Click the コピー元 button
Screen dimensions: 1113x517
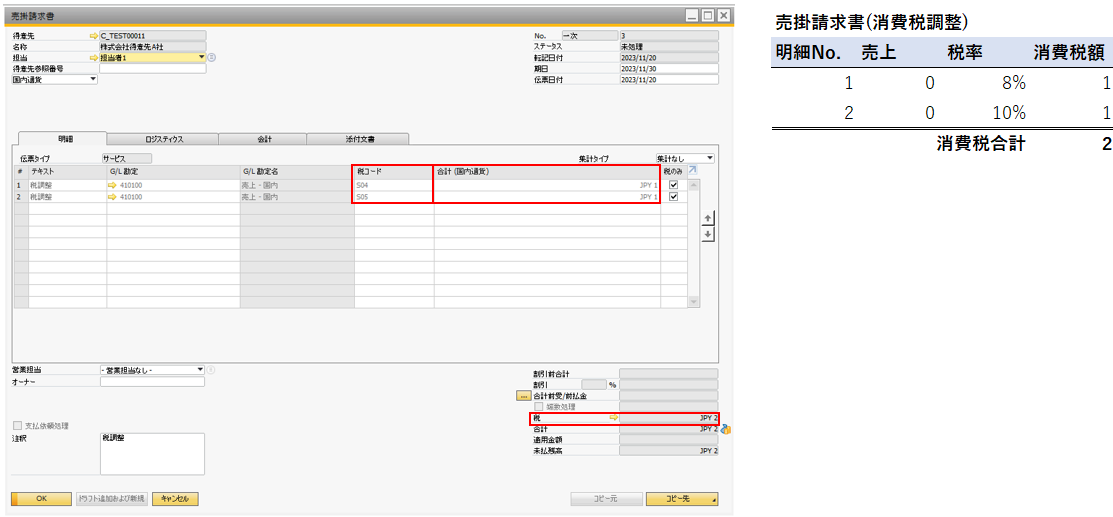607,499
